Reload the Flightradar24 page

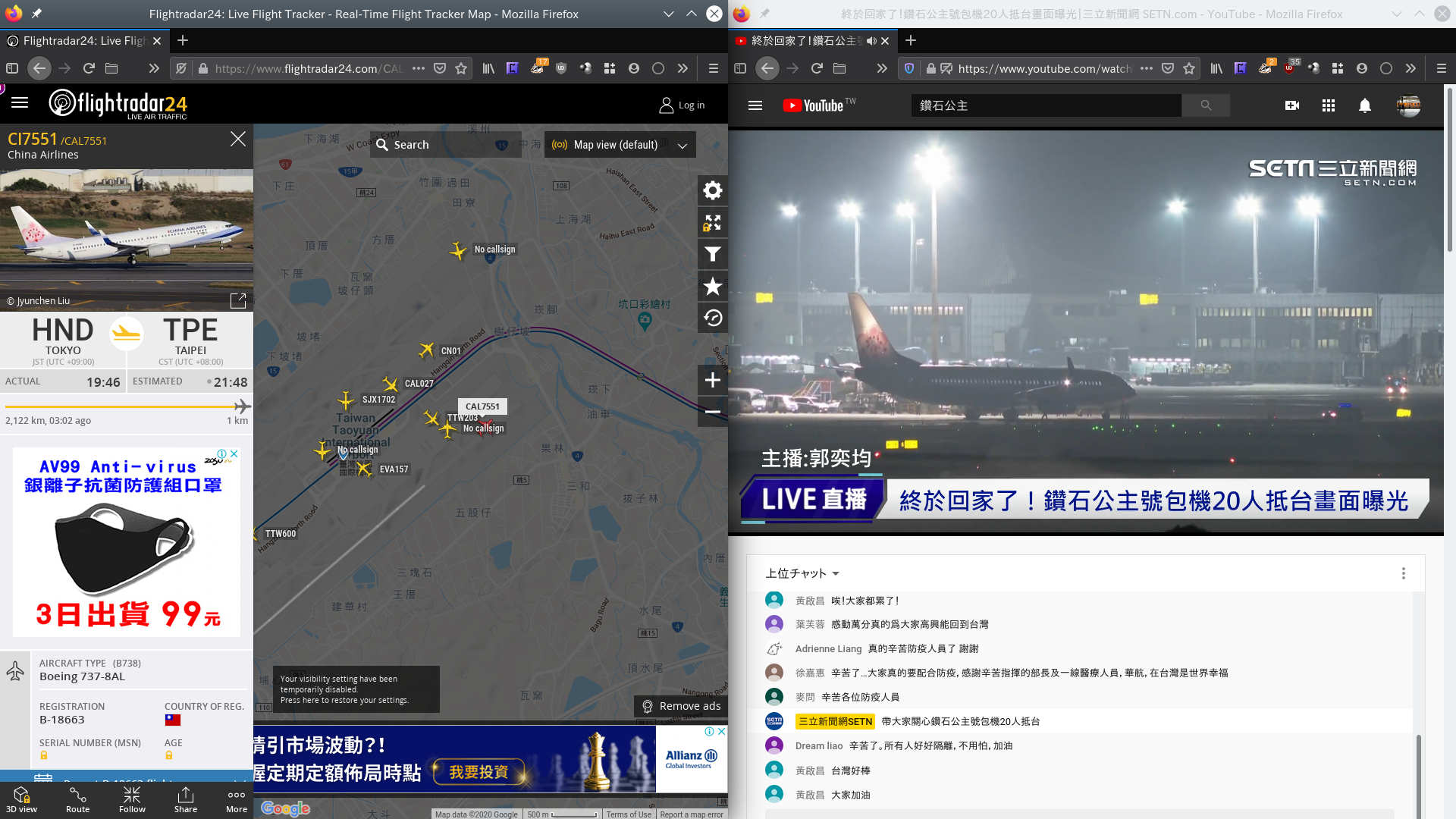click(89, 68)
